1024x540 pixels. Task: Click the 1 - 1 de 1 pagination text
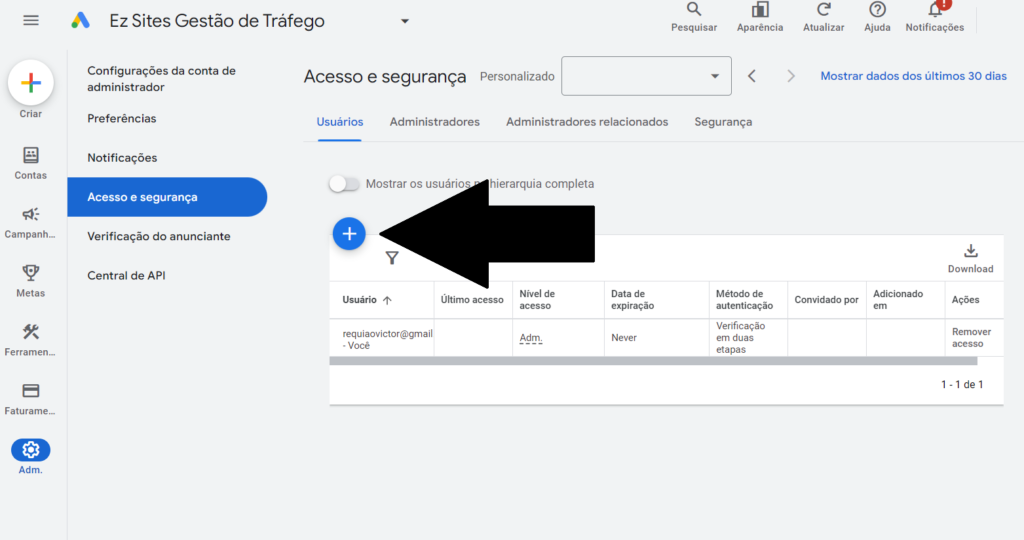962,385
